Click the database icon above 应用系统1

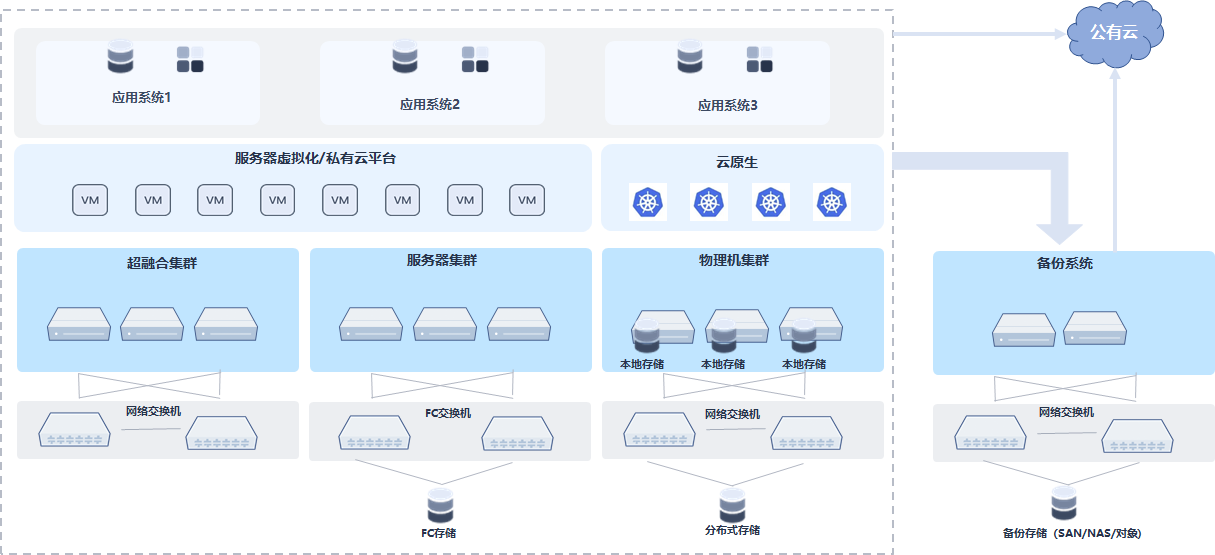(x=121, y=56)
